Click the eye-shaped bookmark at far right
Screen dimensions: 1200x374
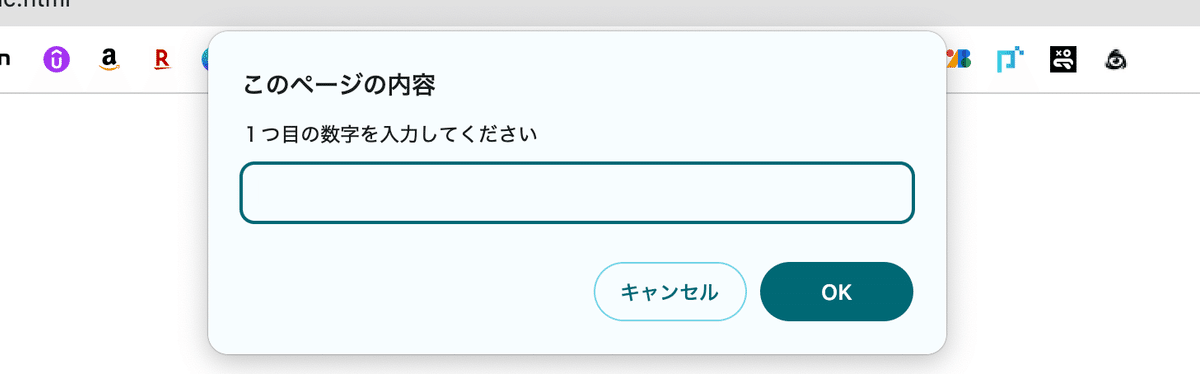click(1116, 60)
